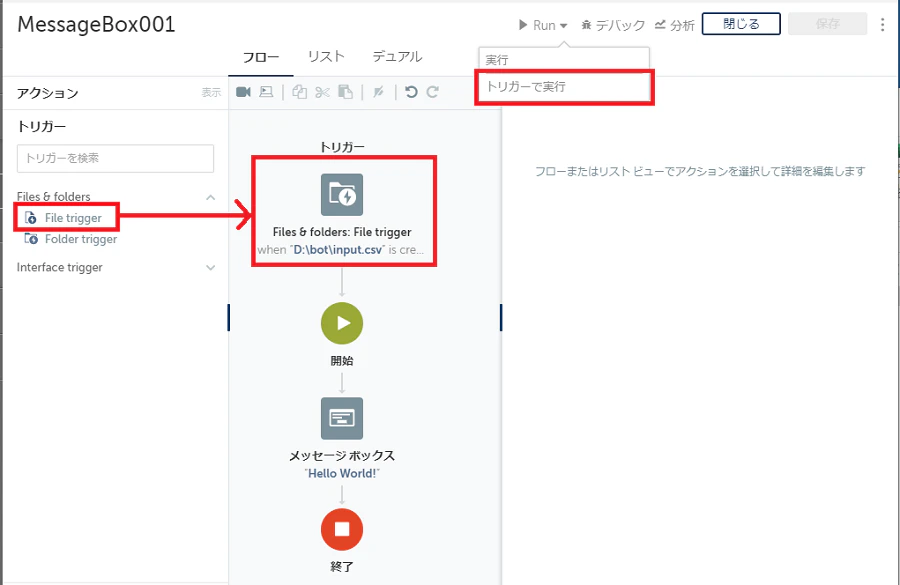Click the 閉じる button
The height and width of the screenshot is (585, 900).
coord(741,24)
